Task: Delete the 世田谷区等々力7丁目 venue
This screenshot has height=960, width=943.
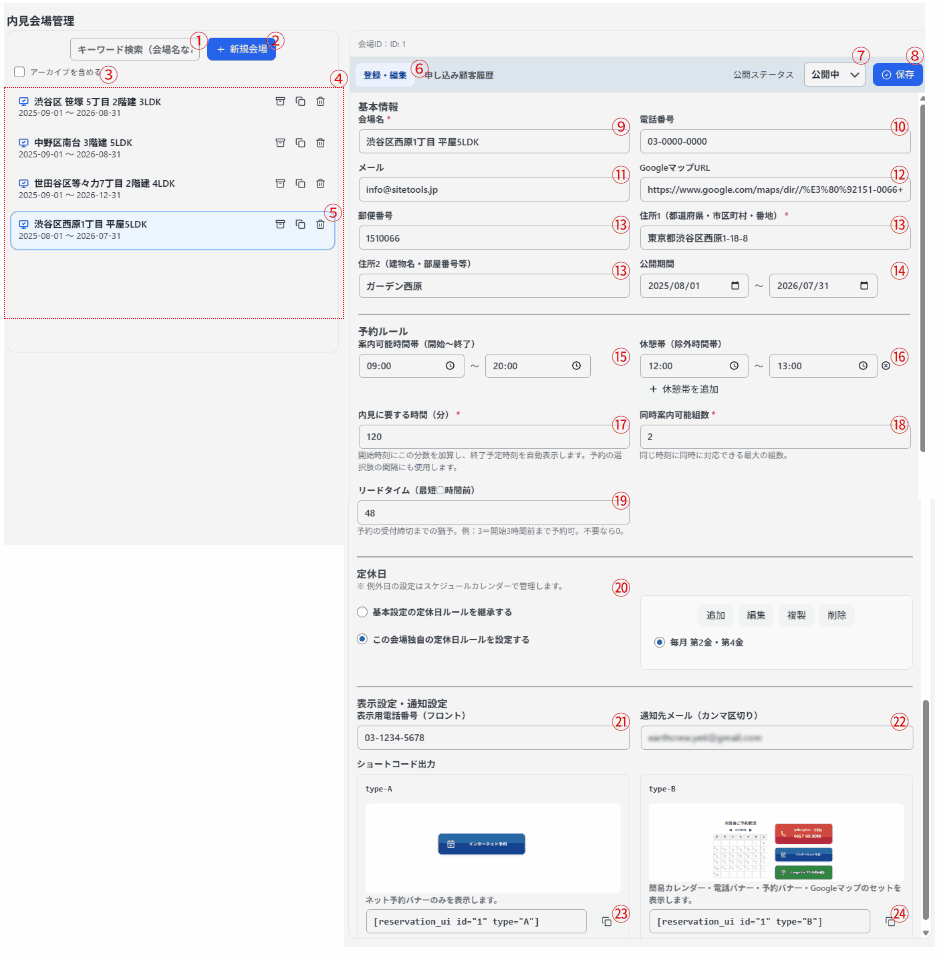Action: [x=320, y=184]
